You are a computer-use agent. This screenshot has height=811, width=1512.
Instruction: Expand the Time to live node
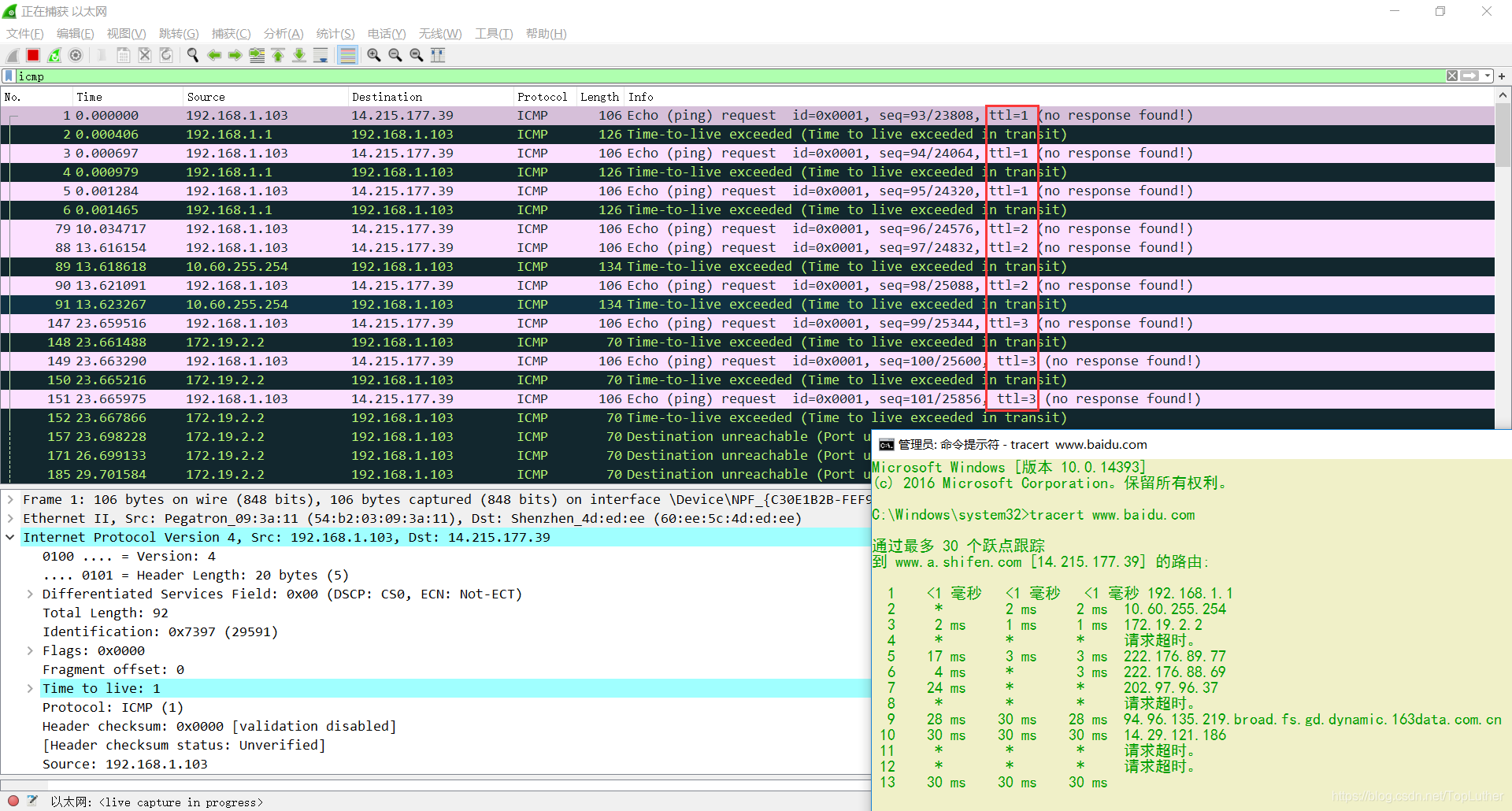30,688
